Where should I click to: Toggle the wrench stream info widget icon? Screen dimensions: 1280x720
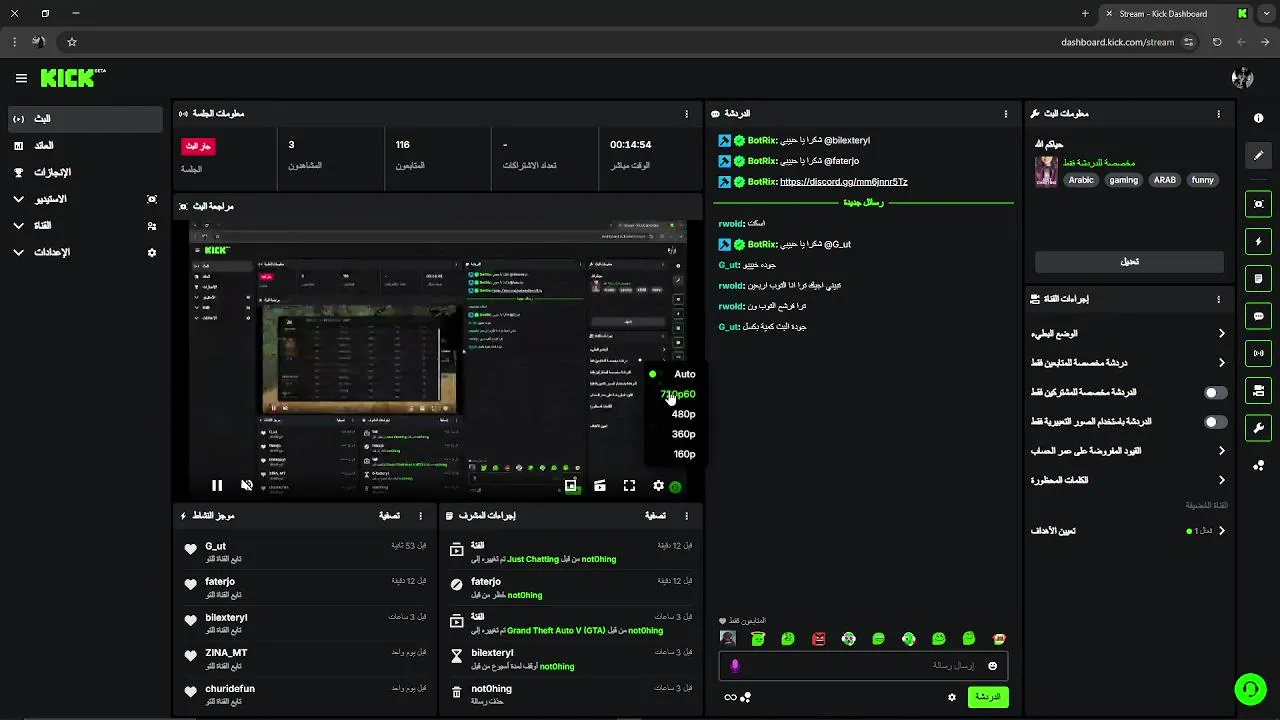point(1258,428)
